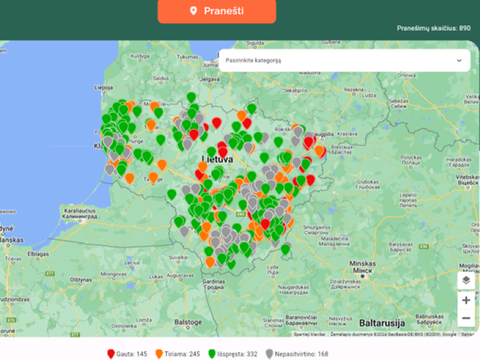480x360 pixels.
Task: Select the lone green pin west of Jelgava
Action: click(x=191, y=97)
